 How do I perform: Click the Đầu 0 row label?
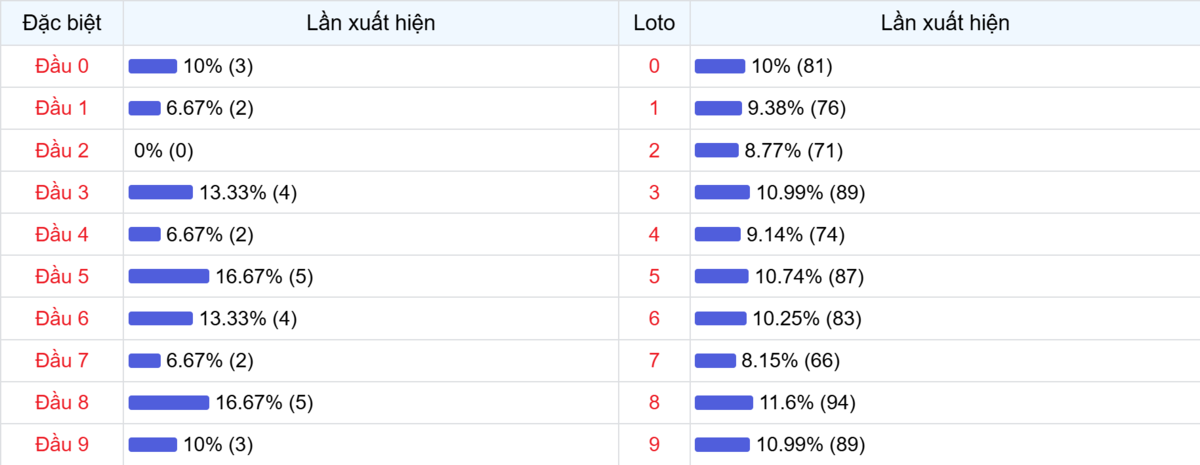pos(62,66)
